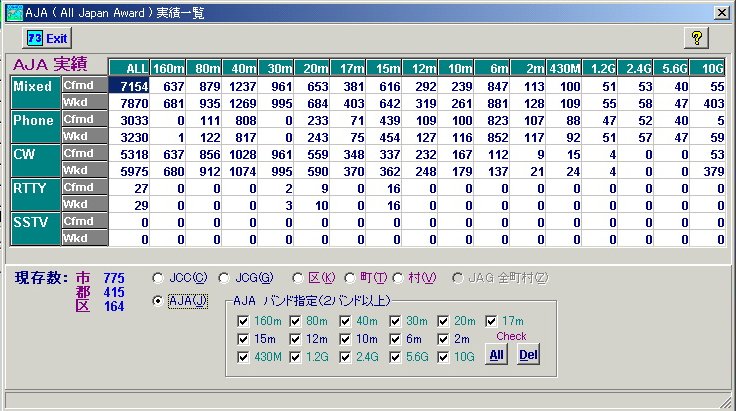This screenshot has width=736, height=411.
Task: Click the All check button
Action: click(497, 355)
